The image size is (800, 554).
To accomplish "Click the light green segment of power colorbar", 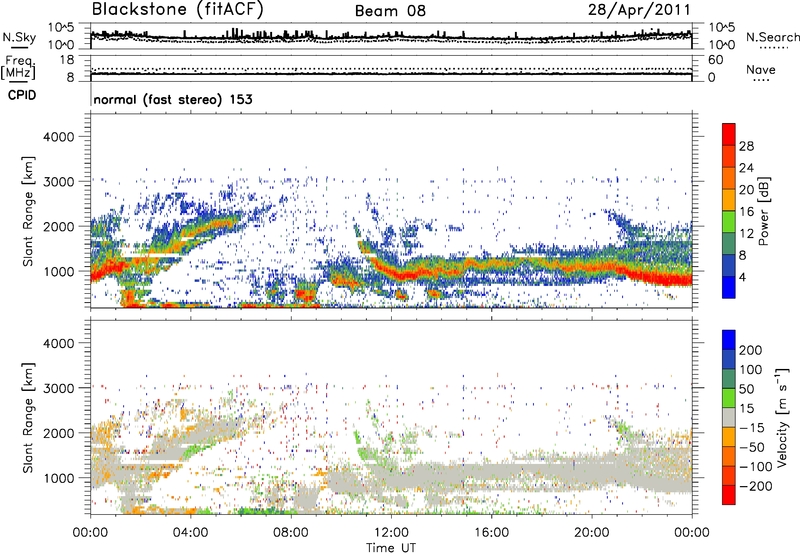I will coord(729,222).
